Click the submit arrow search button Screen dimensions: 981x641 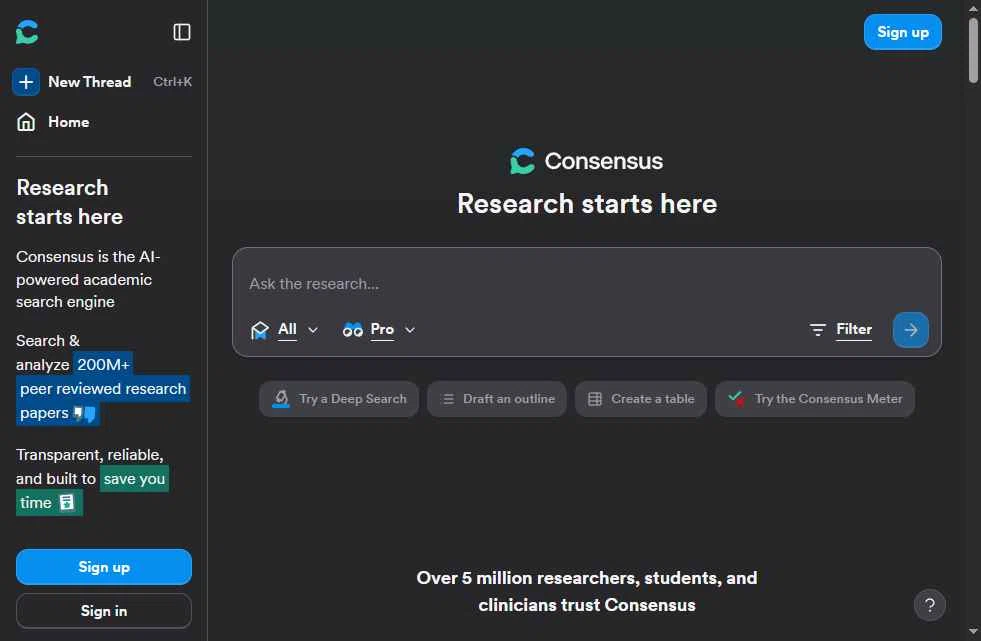910,330
